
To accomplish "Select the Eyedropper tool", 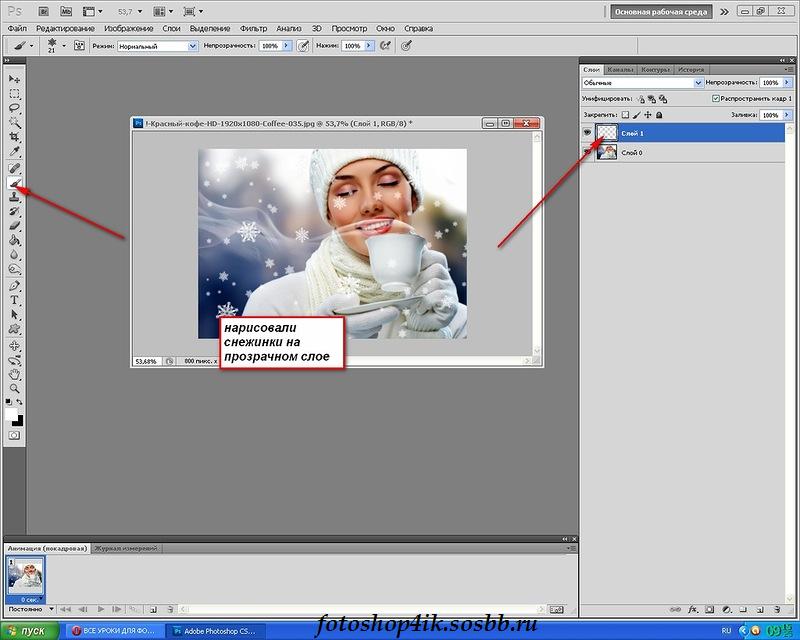I will click(x=15, y=152).
